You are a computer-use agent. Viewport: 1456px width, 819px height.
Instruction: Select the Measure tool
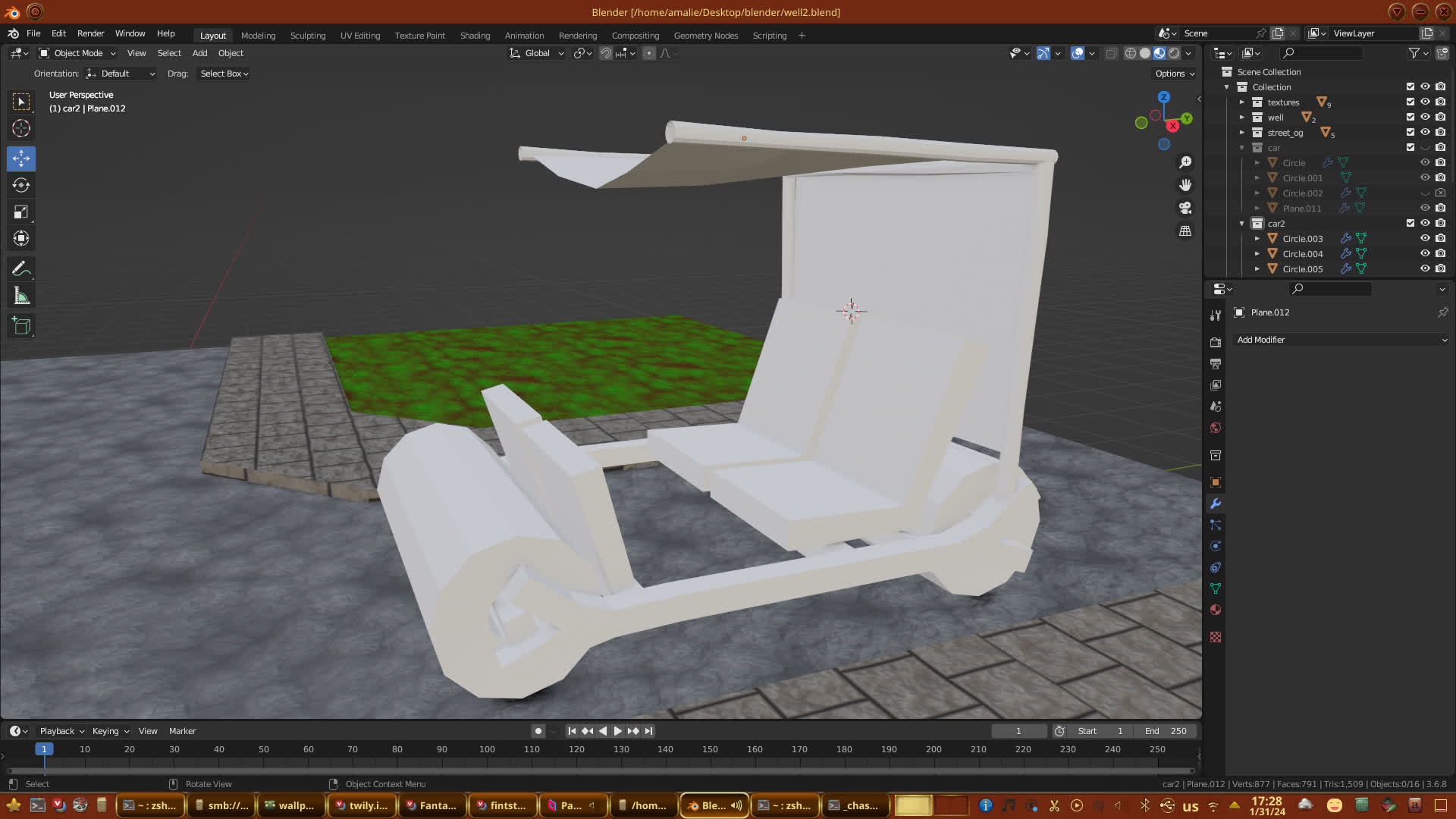click(21, 297)
